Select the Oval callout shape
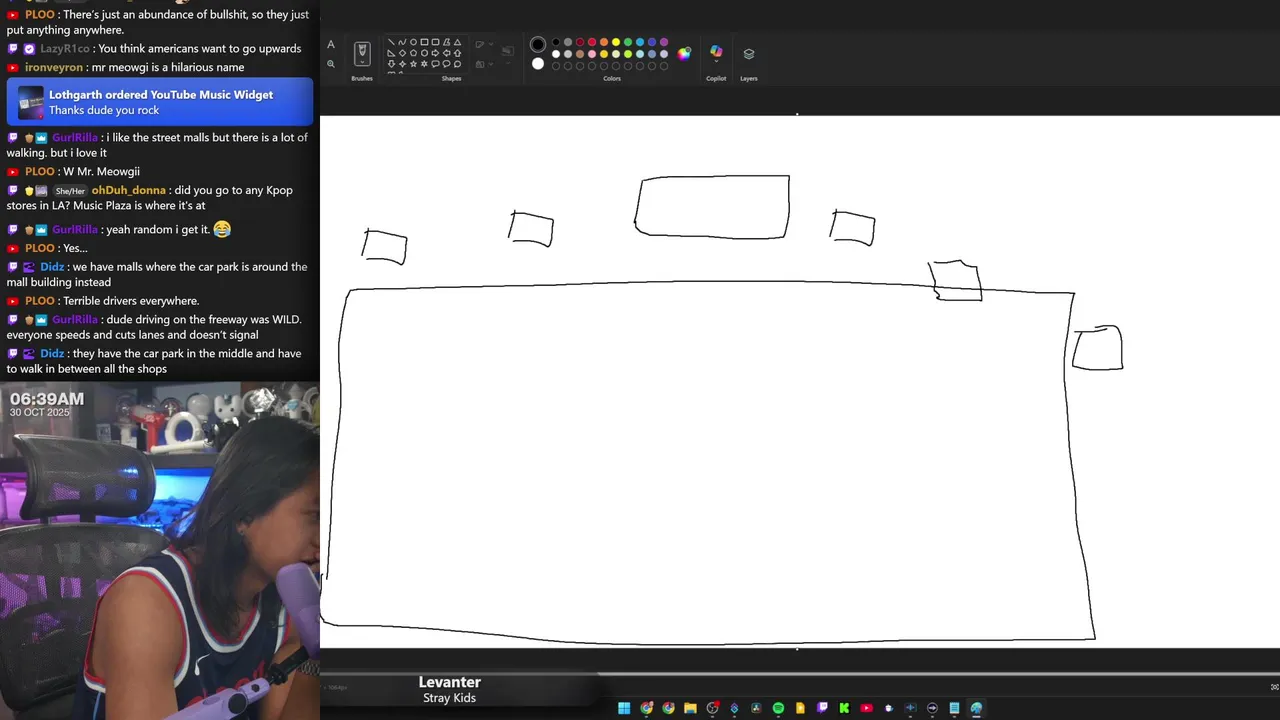The height and width of the screenshot is (720, 1280). [x=446, y=64]
